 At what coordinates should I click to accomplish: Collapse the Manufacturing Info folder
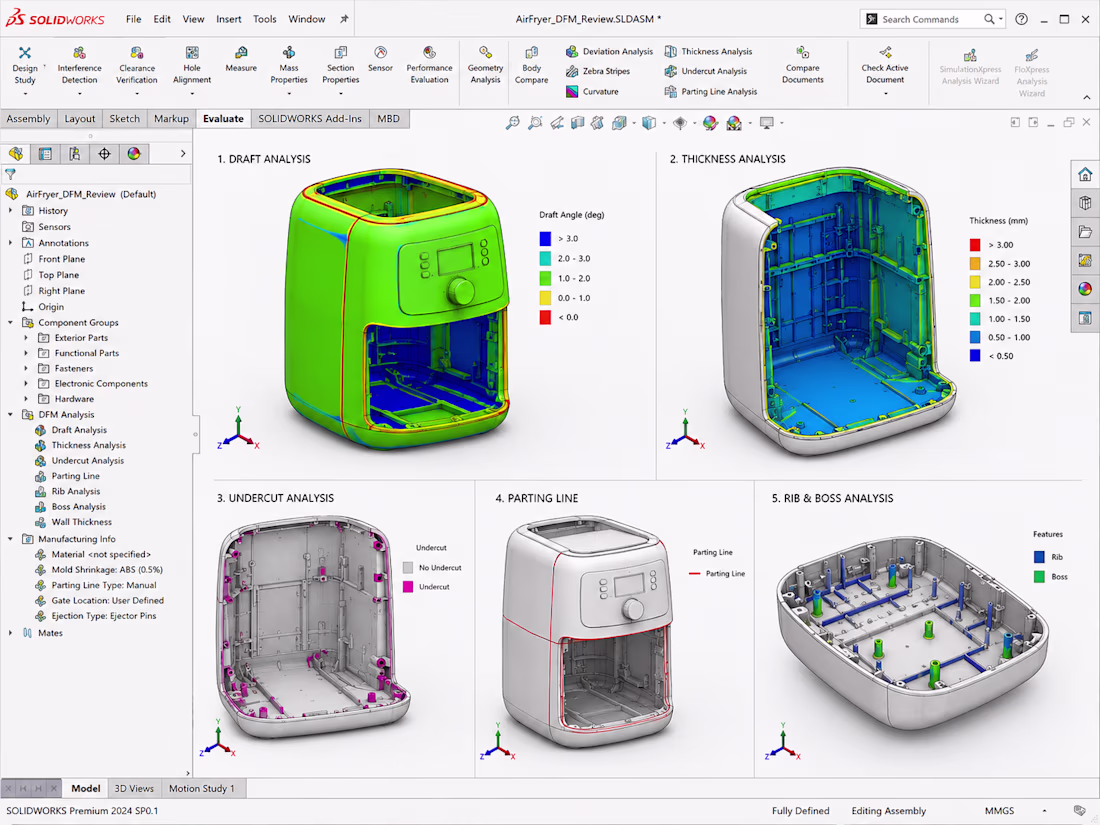click(11, 539)
